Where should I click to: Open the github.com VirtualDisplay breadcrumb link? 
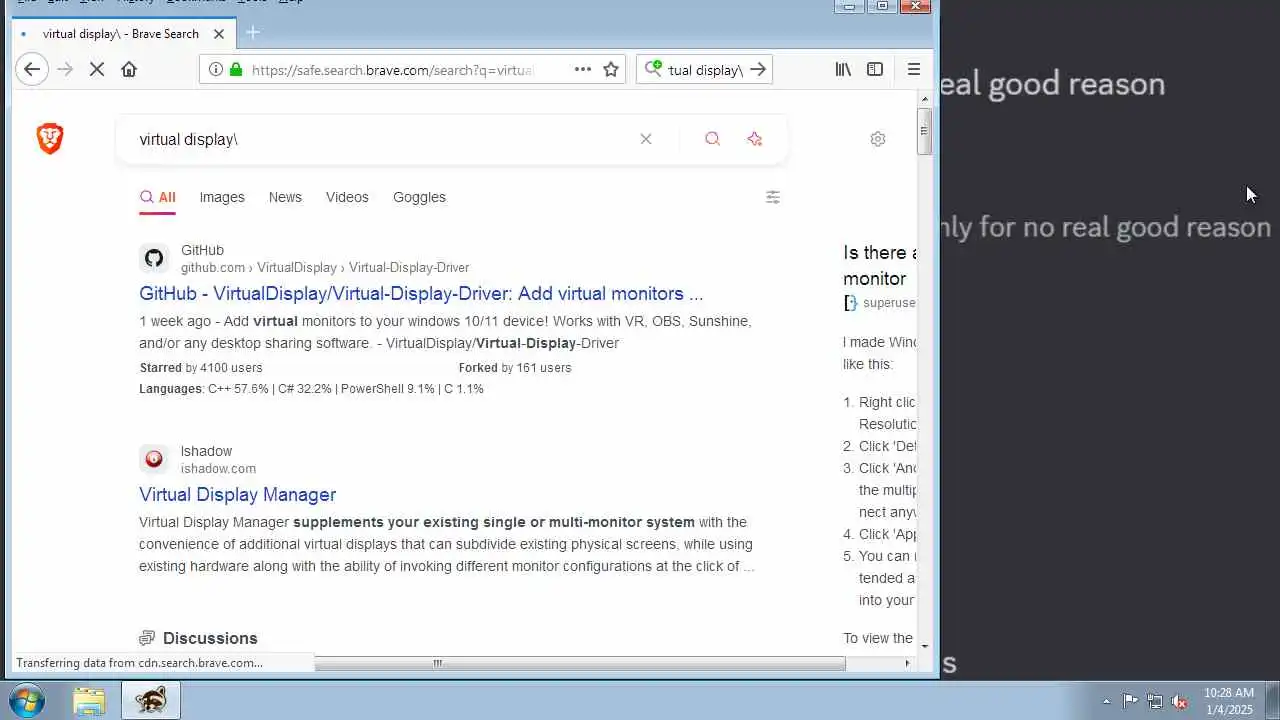coord(325,268)
